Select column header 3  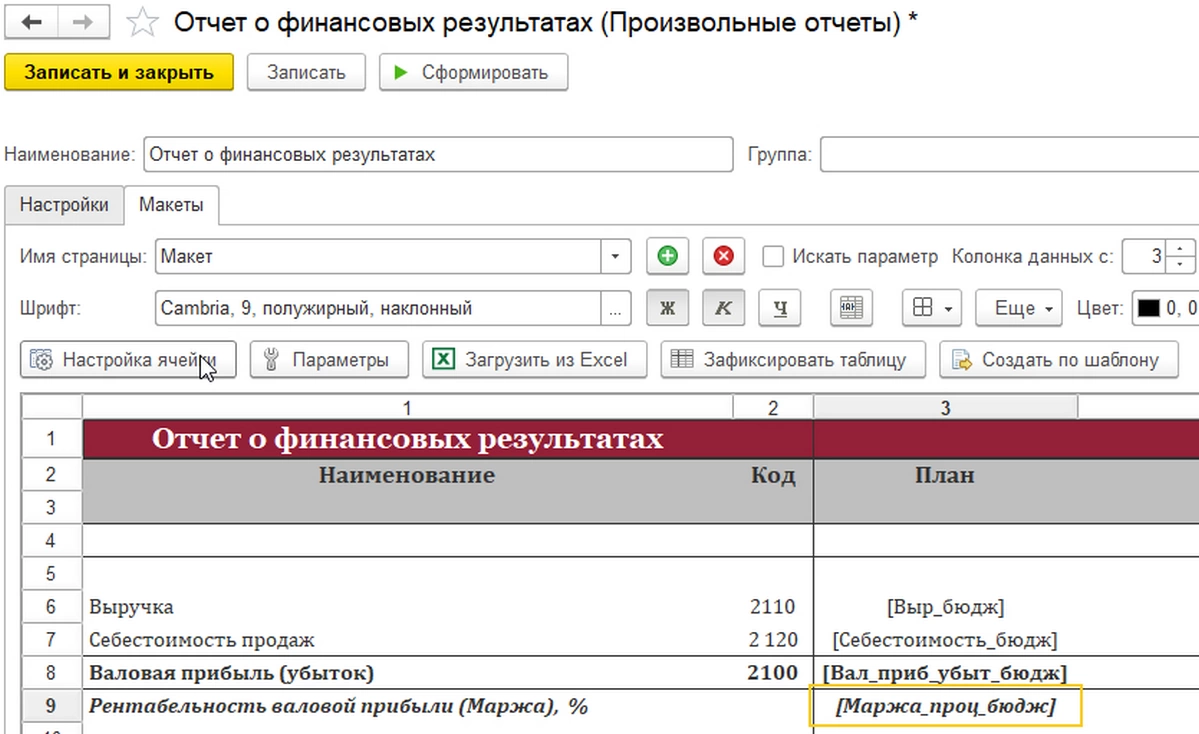coord(945,408)
